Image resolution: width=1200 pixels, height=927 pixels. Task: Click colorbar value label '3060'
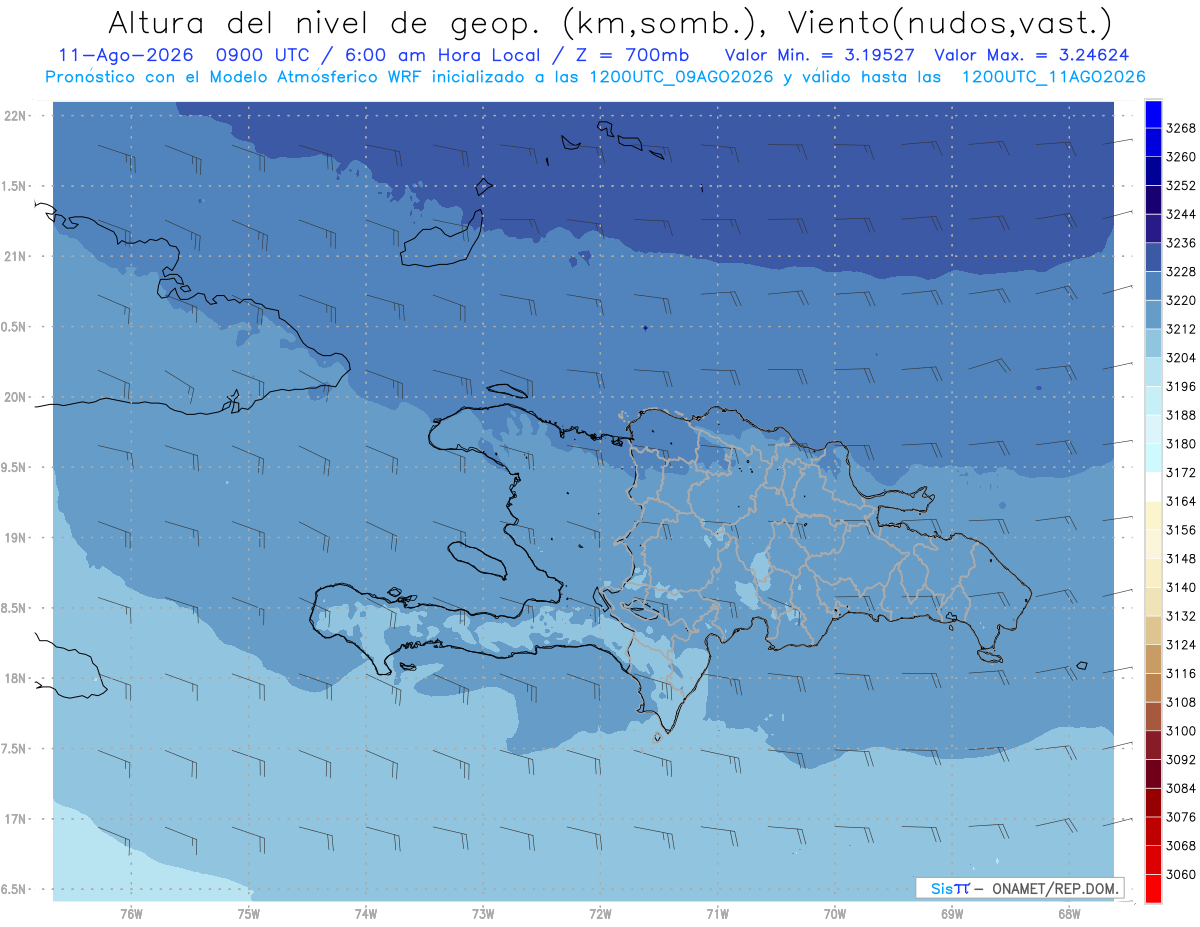point(1181,874)
